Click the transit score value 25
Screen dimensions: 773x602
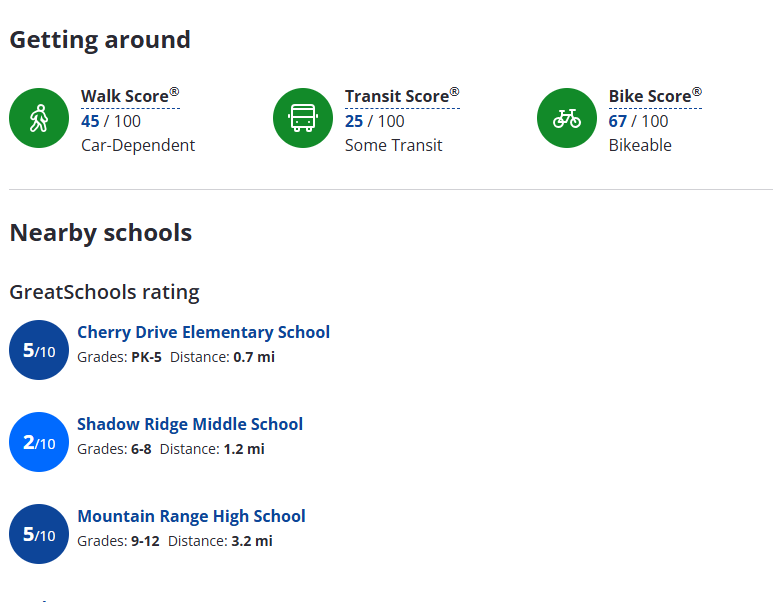click(354, 121)
